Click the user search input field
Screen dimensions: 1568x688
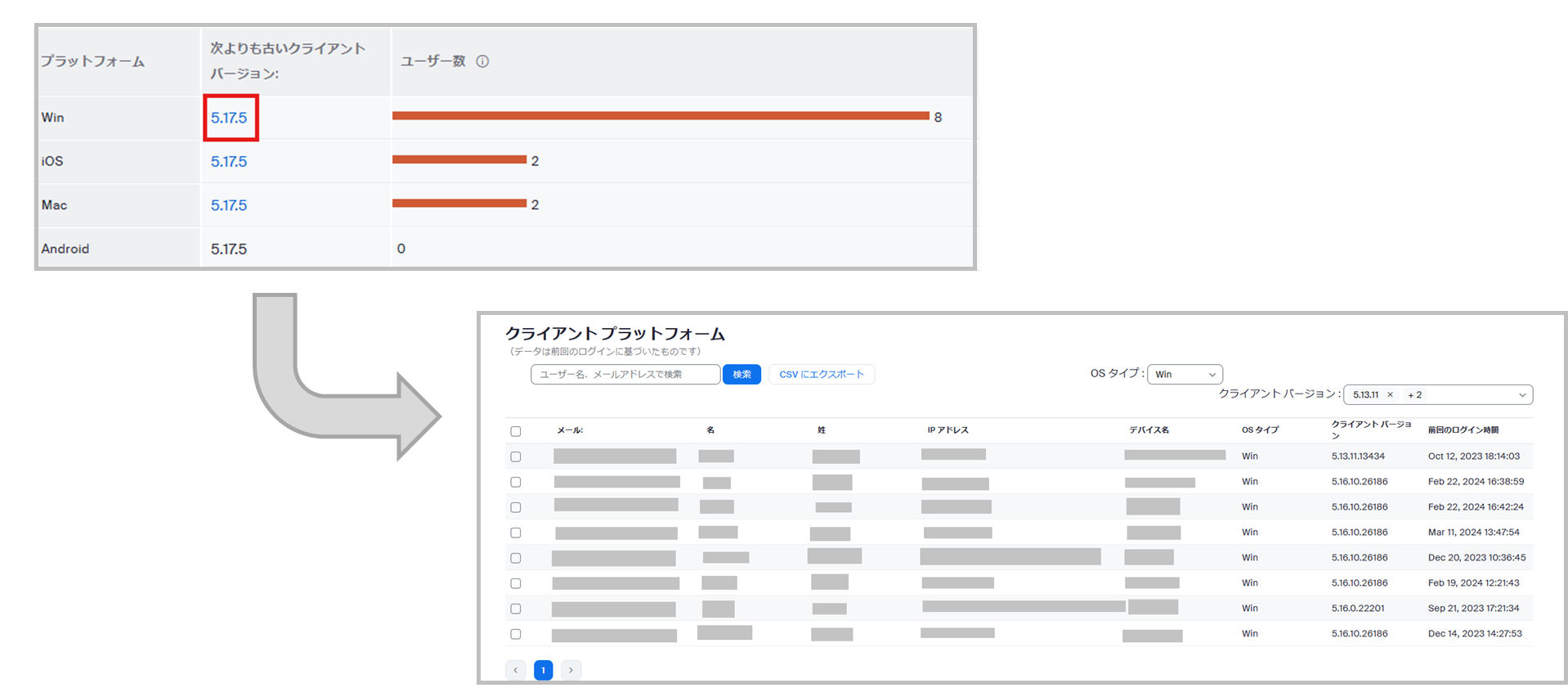point(625,374)
